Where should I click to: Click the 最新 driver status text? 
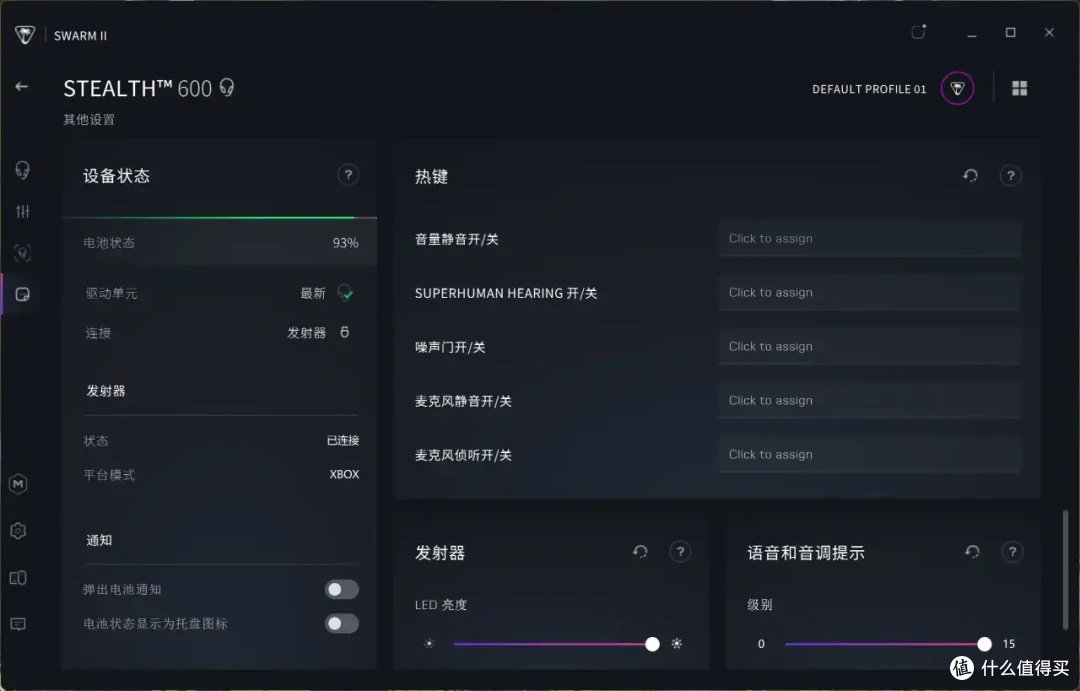click(x=313, y=293)
